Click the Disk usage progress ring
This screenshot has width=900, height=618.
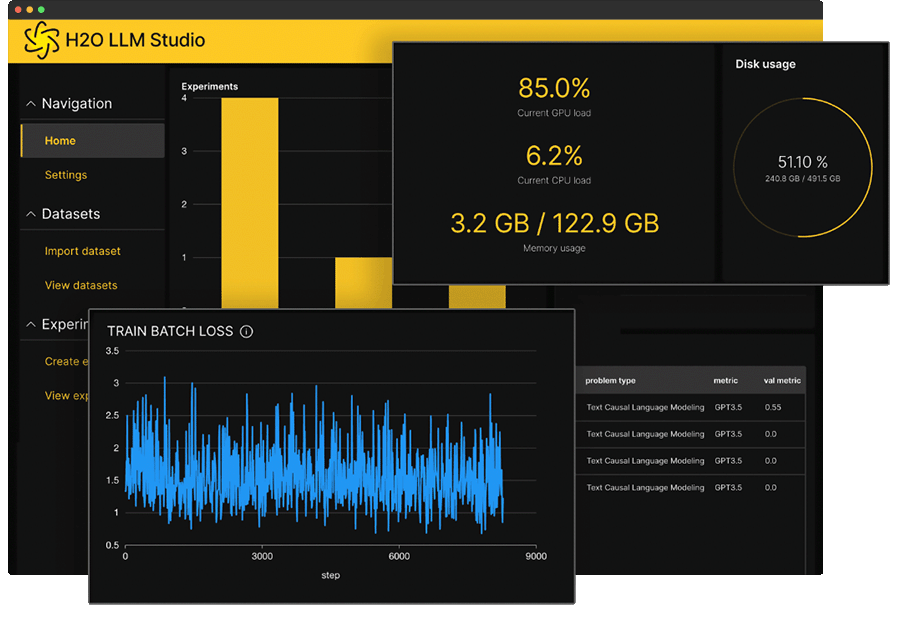803,168
